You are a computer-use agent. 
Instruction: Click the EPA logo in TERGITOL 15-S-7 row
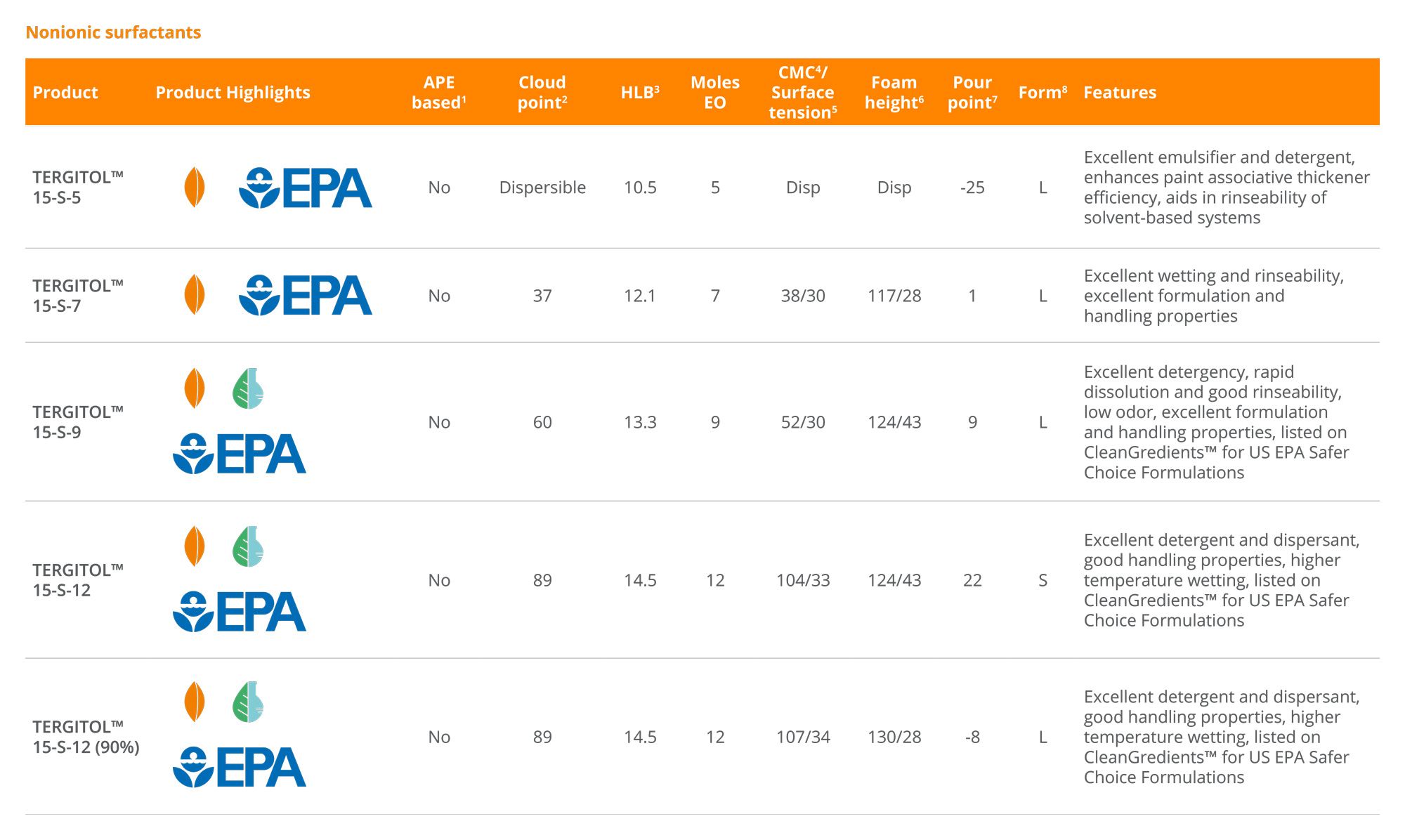306,295
